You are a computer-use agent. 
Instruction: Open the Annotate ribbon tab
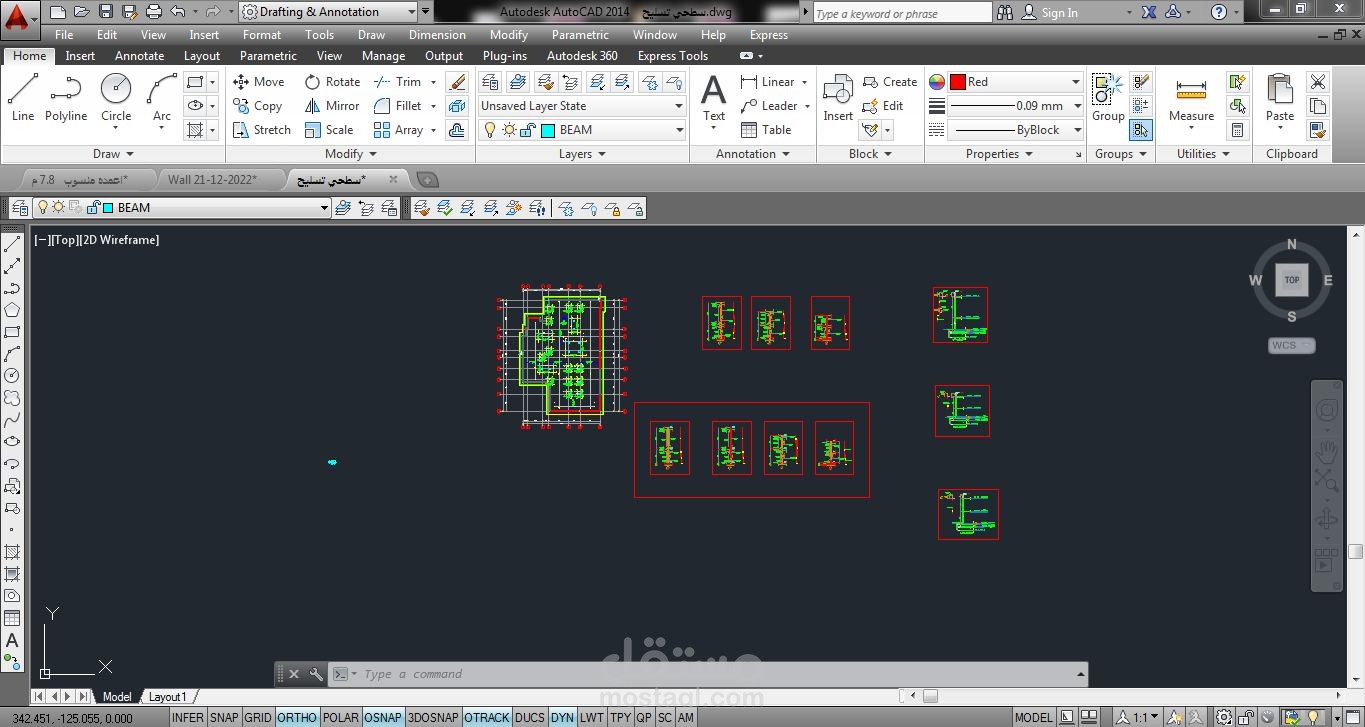pyautogui.click(x=139, y=56)
